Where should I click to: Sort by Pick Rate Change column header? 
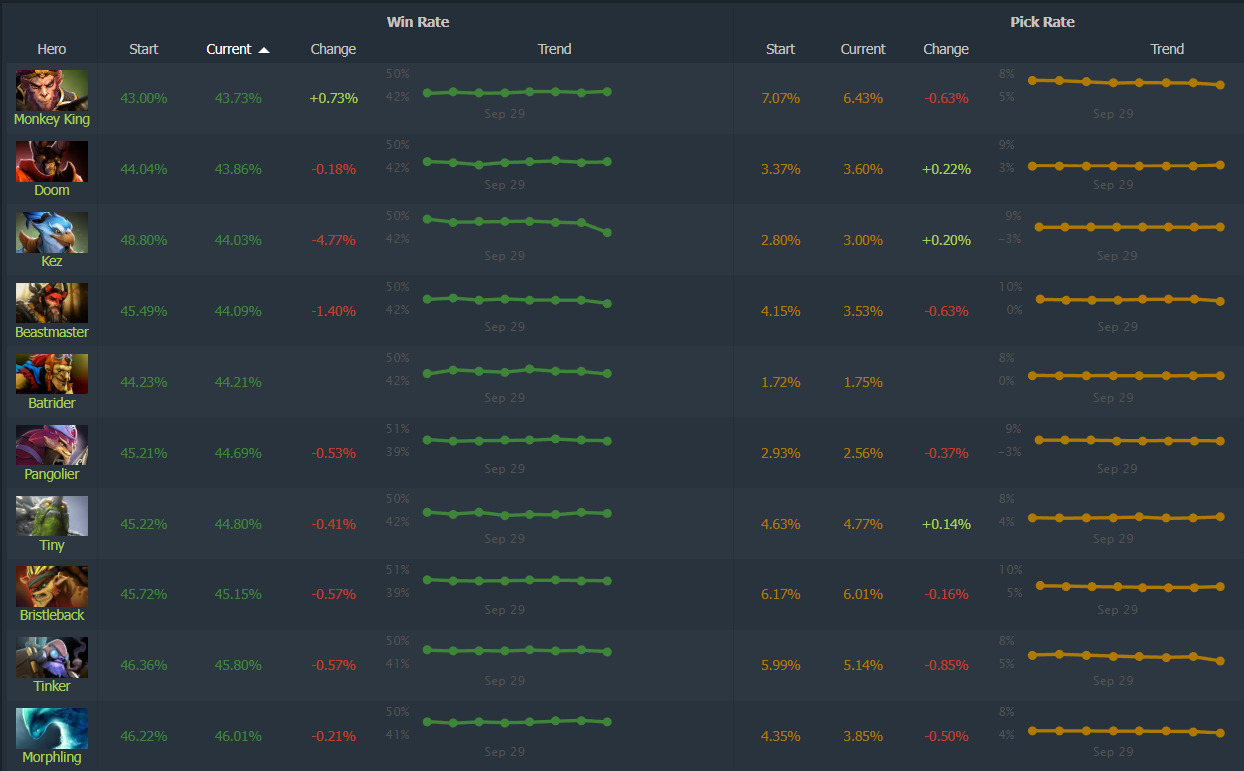tap(945, 49)
